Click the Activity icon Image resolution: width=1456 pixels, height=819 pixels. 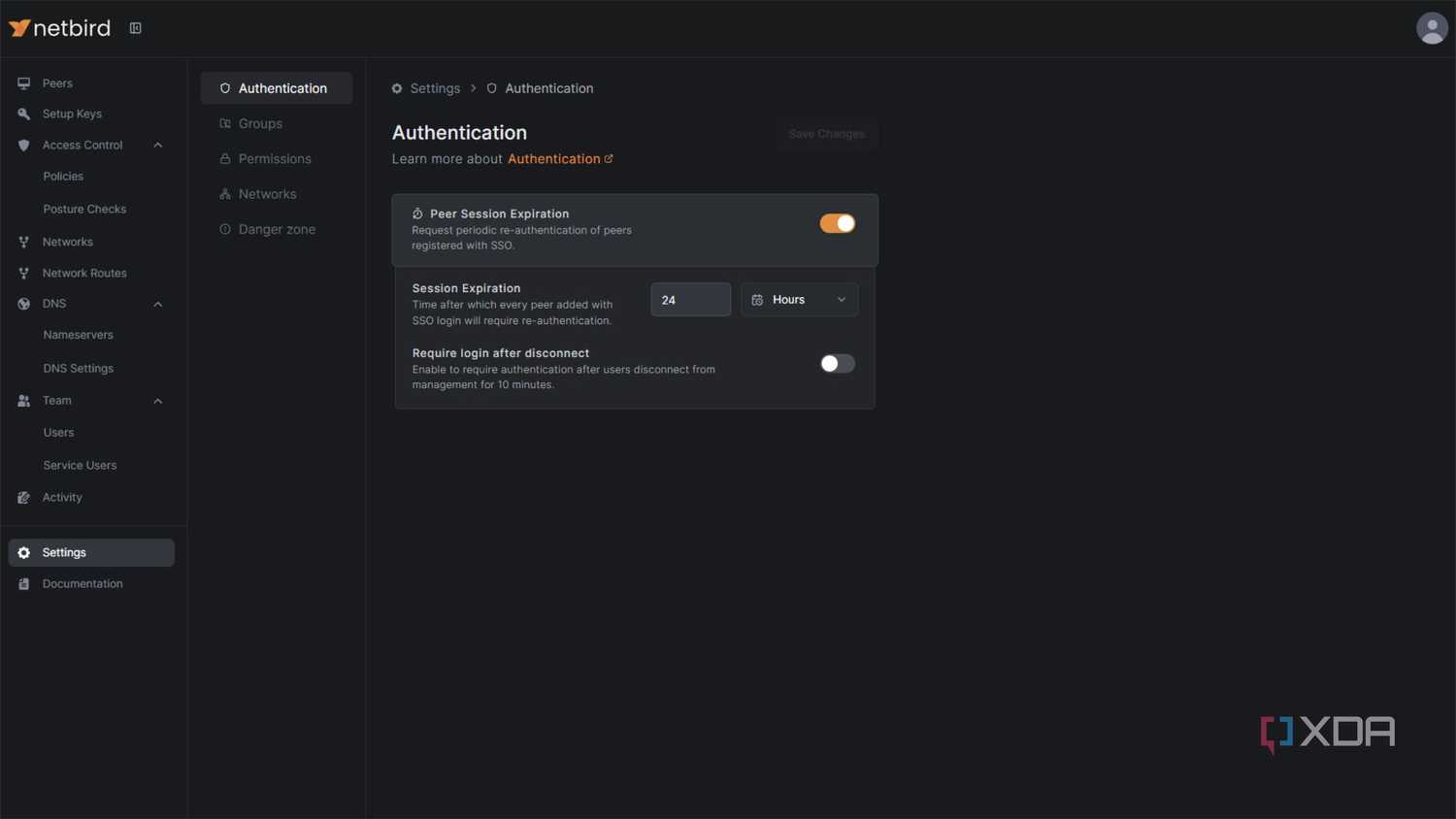point(24,497)
